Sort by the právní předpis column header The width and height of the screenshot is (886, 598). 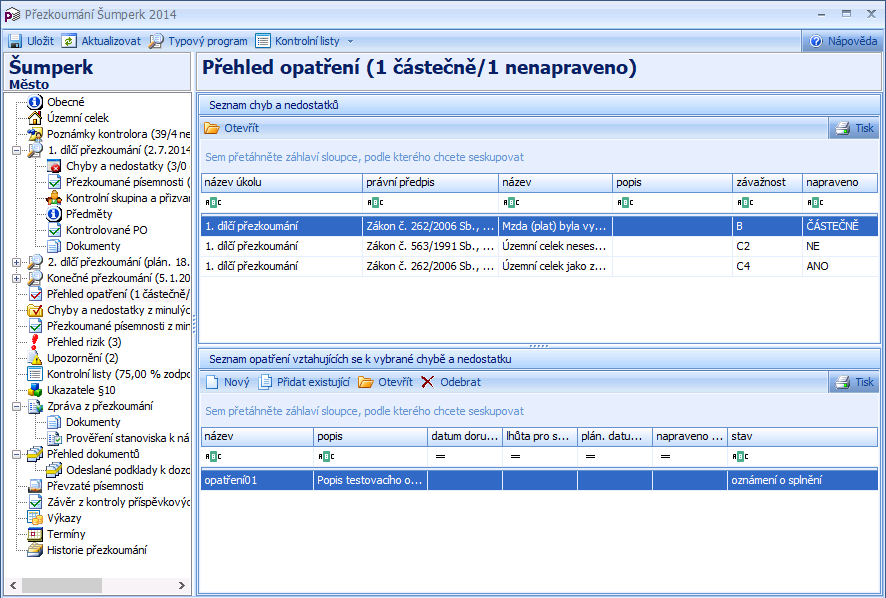430,183
